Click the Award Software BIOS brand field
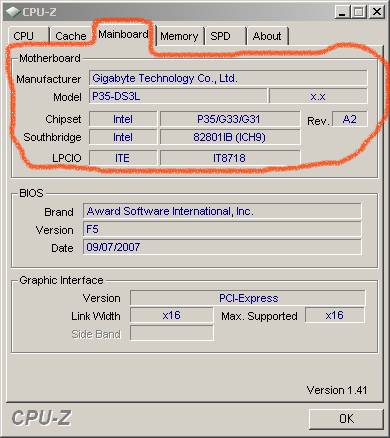This screenshot has height=438, width=390. 222,211
